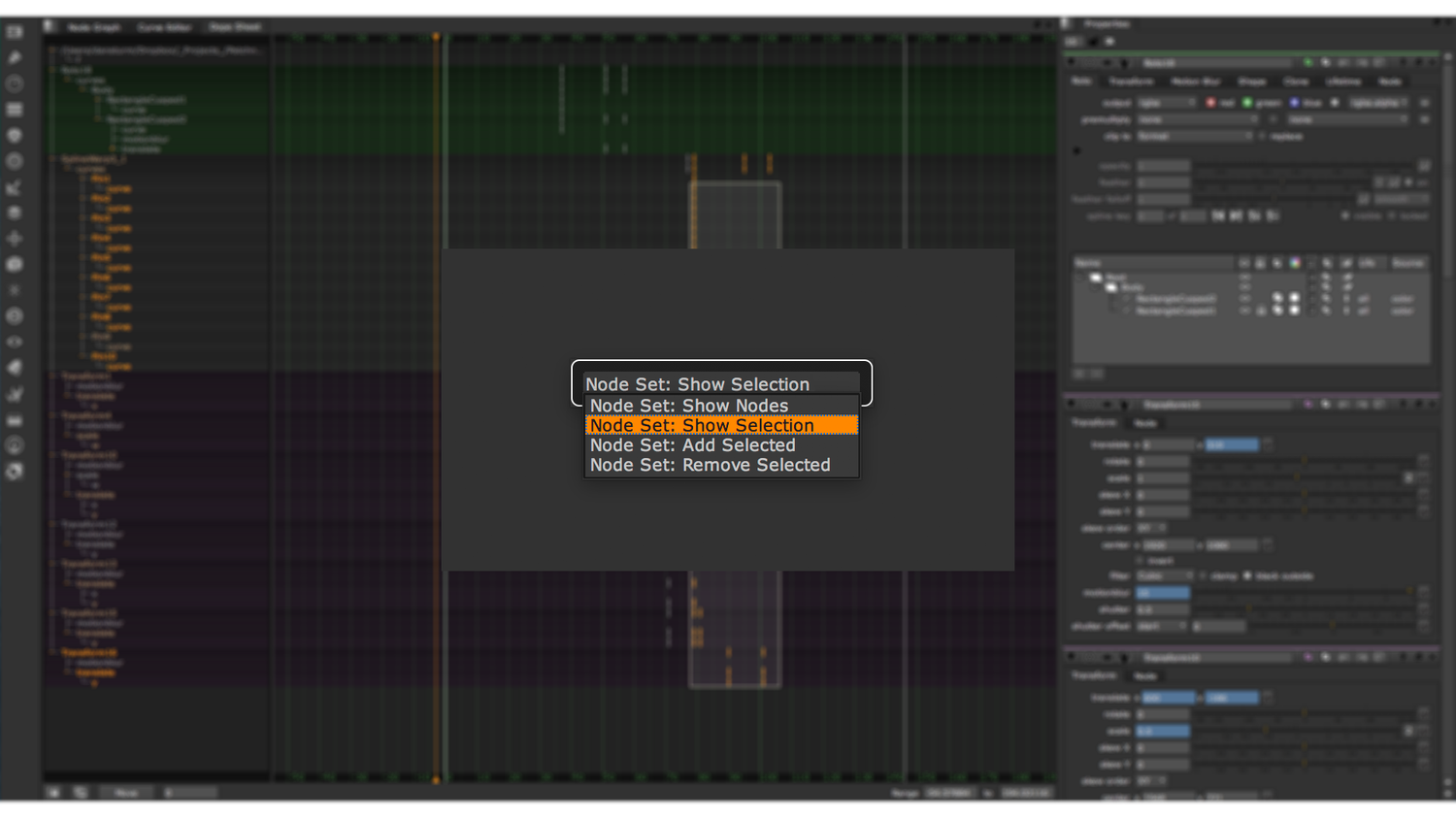The height and width of the screenshot is (819, 1456).
Task: Choose Node Set: Show Nodes entry
Action: click(721, 406)
